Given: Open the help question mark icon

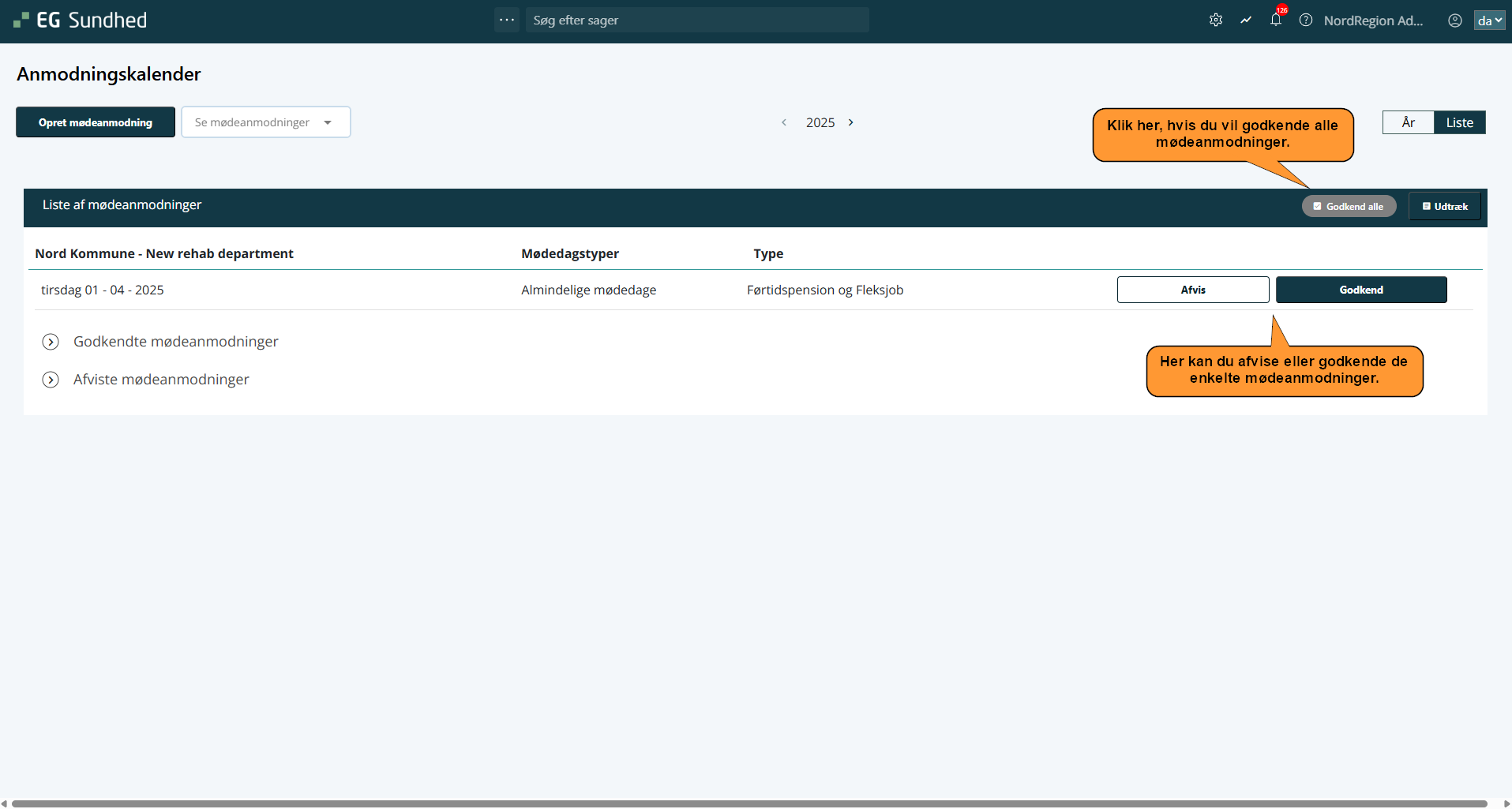Looking at the screenshot, I should tap(1306, 21).
